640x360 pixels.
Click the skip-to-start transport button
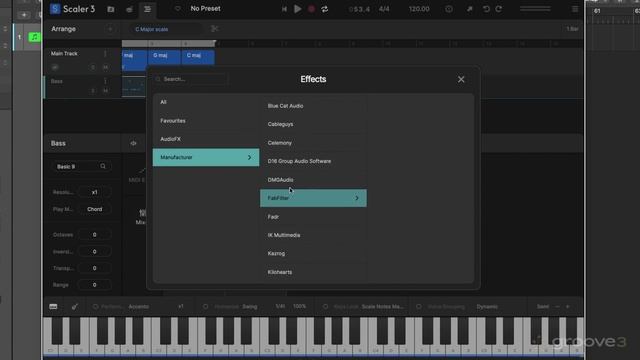click(x=284, y=9)
